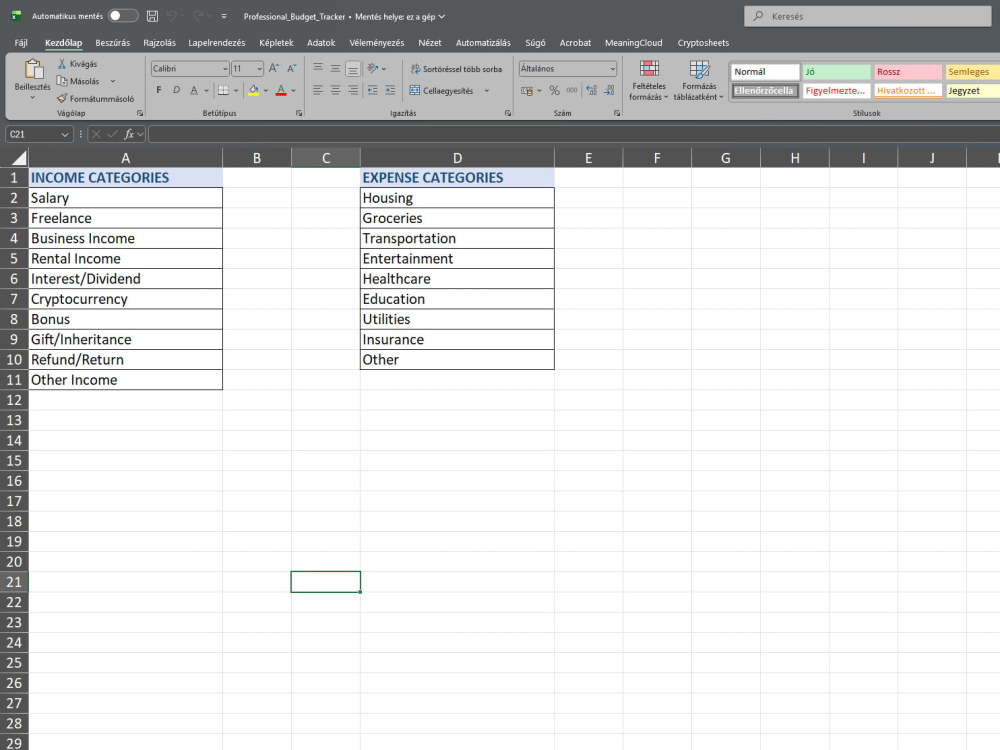This screenshot has width=1000, height=750.
Task: Click the save diskette icon
Action: pyautogui.click(x=152, y=16)
